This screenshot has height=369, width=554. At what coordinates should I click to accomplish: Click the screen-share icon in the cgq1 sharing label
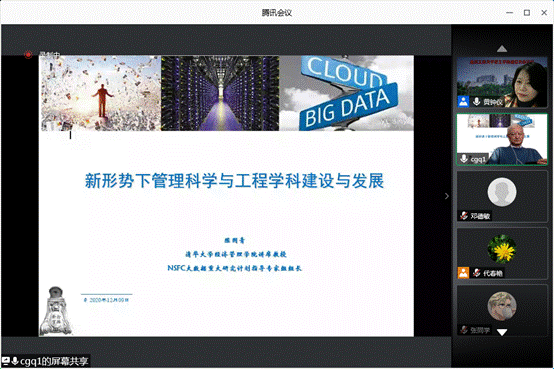(x=6, y=361)
